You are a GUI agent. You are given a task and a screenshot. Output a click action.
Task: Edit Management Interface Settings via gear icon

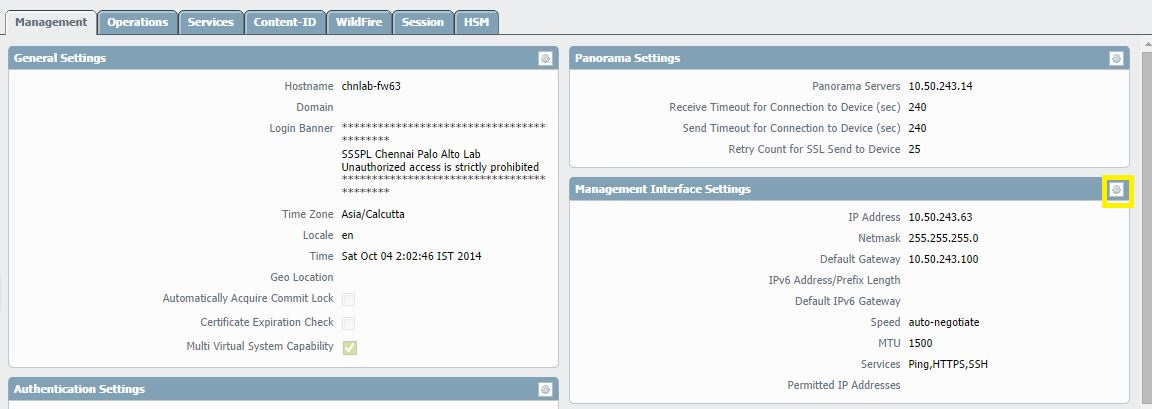coord(1116,189)
